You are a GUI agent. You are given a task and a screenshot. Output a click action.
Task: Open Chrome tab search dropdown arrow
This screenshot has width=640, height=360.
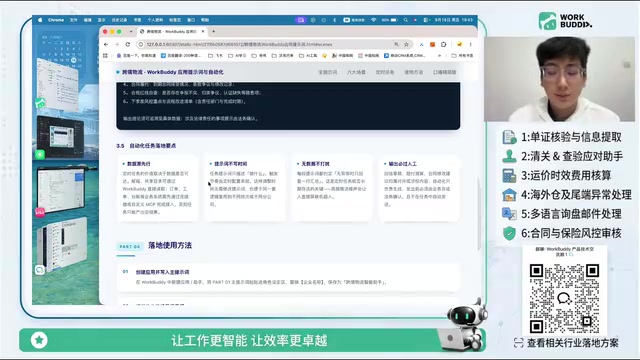[x=131, y=31]
